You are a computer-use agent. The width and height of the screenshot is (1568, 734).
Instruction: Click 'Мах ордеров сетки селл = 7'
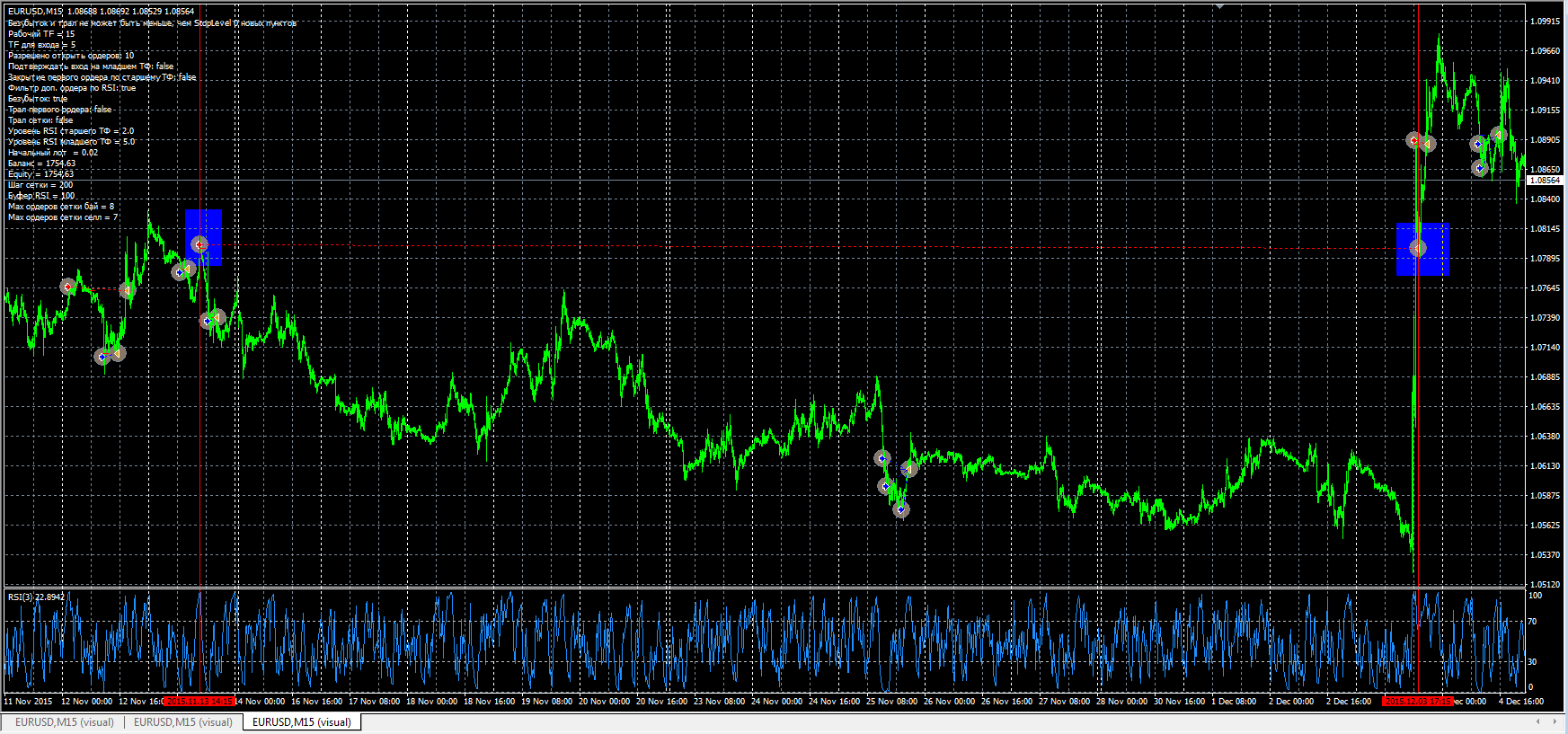[63, 217]
